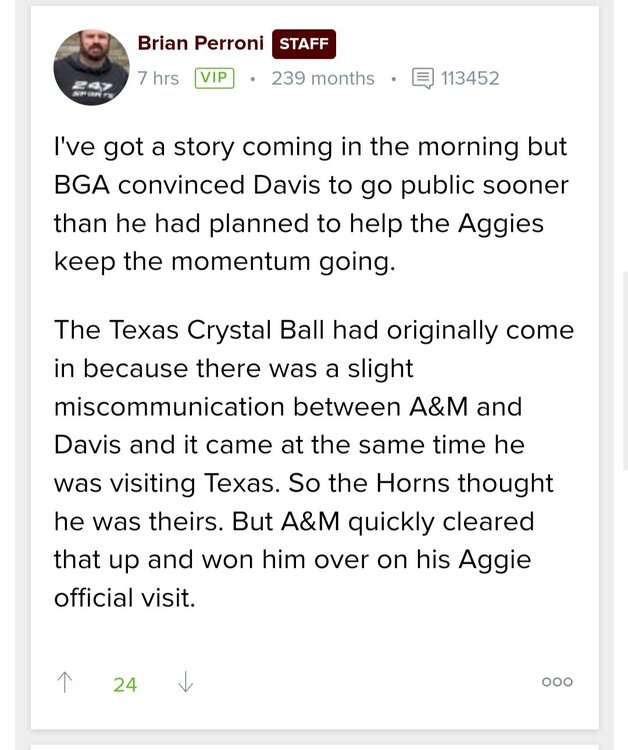Click the "7 hrs" post timestamp

[158, 78]
